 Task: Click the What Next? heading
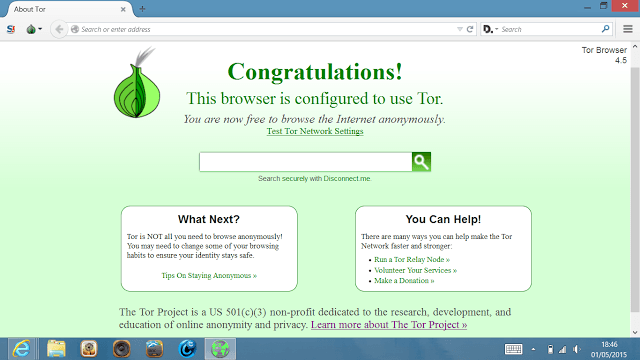click(x=209, y=219)
